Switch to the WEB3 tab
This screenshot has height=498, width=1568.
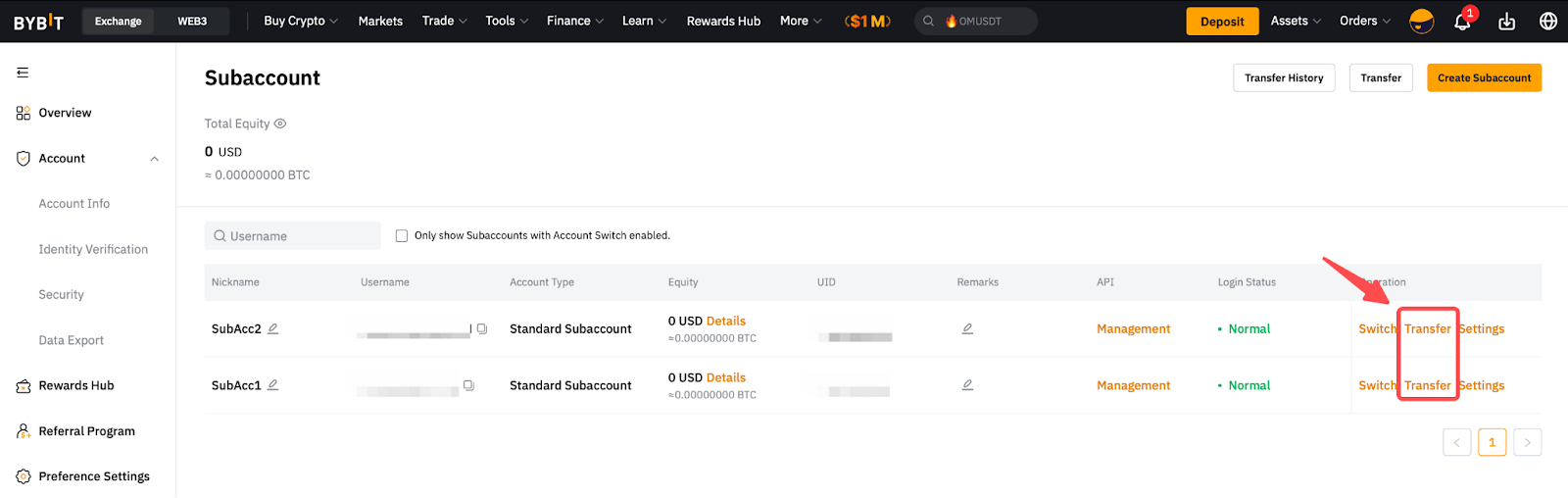[x=192, y=22]
